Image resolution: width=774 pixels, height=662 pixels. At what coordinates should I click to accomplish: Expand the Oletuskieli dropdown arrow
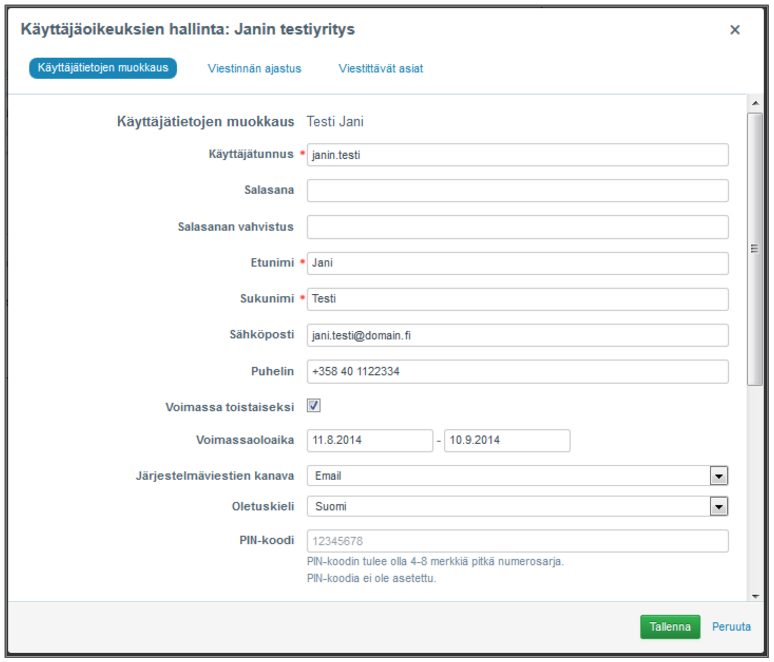click(x=718, y=507)
